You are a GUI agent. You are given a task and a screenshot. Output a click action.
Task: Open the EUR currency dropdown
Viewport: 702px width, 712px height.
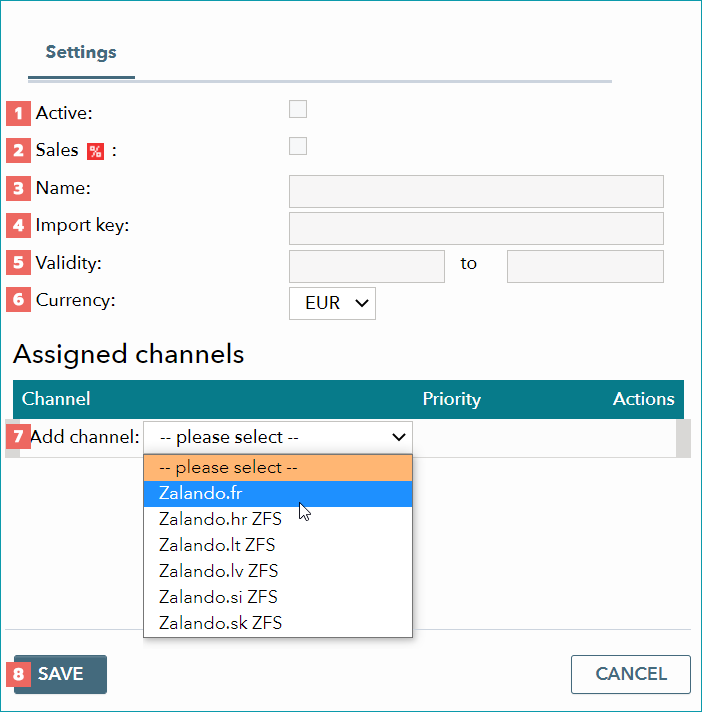332,303
